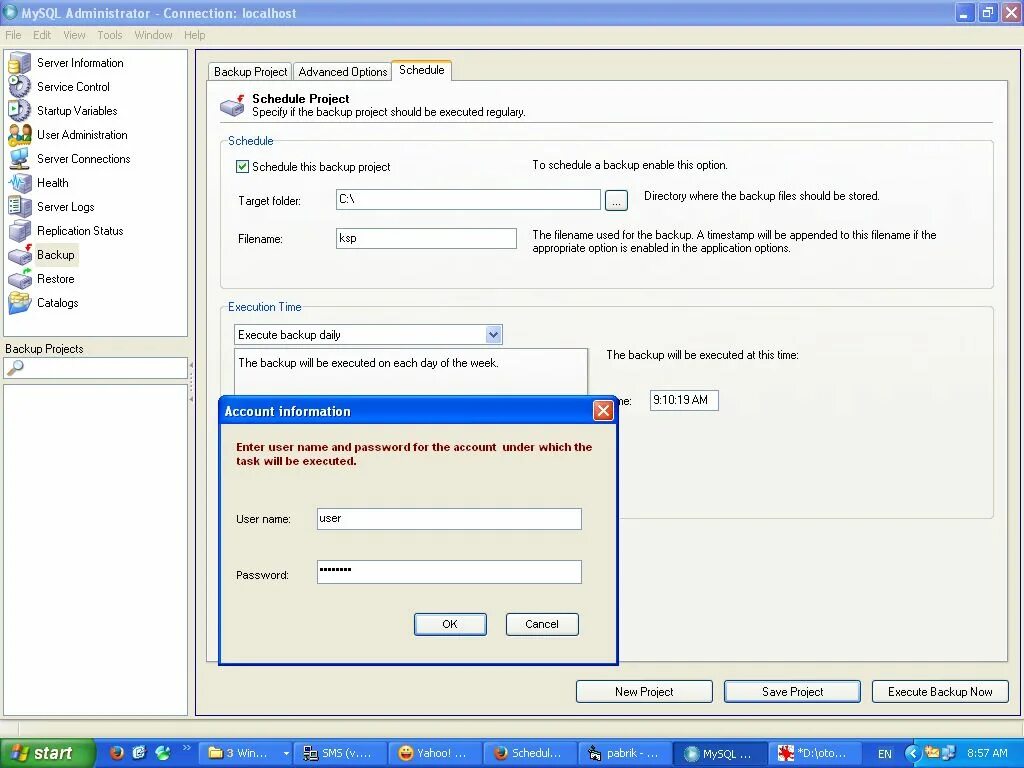Click the second quick launch icon
Viewport: 1024px width, 768px height.
[139, 753]
